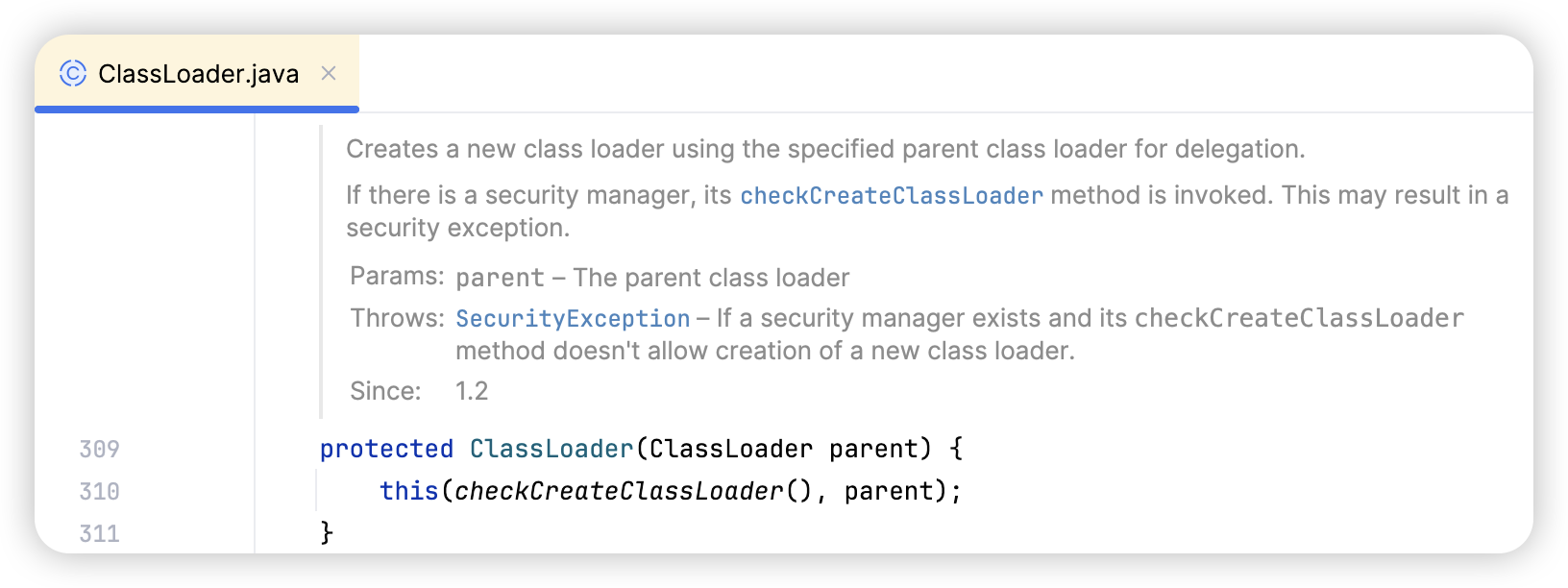Click the parent parameter in the constructor signature
Viewport: 1568px width, 588px height.
tap(872, 450)
